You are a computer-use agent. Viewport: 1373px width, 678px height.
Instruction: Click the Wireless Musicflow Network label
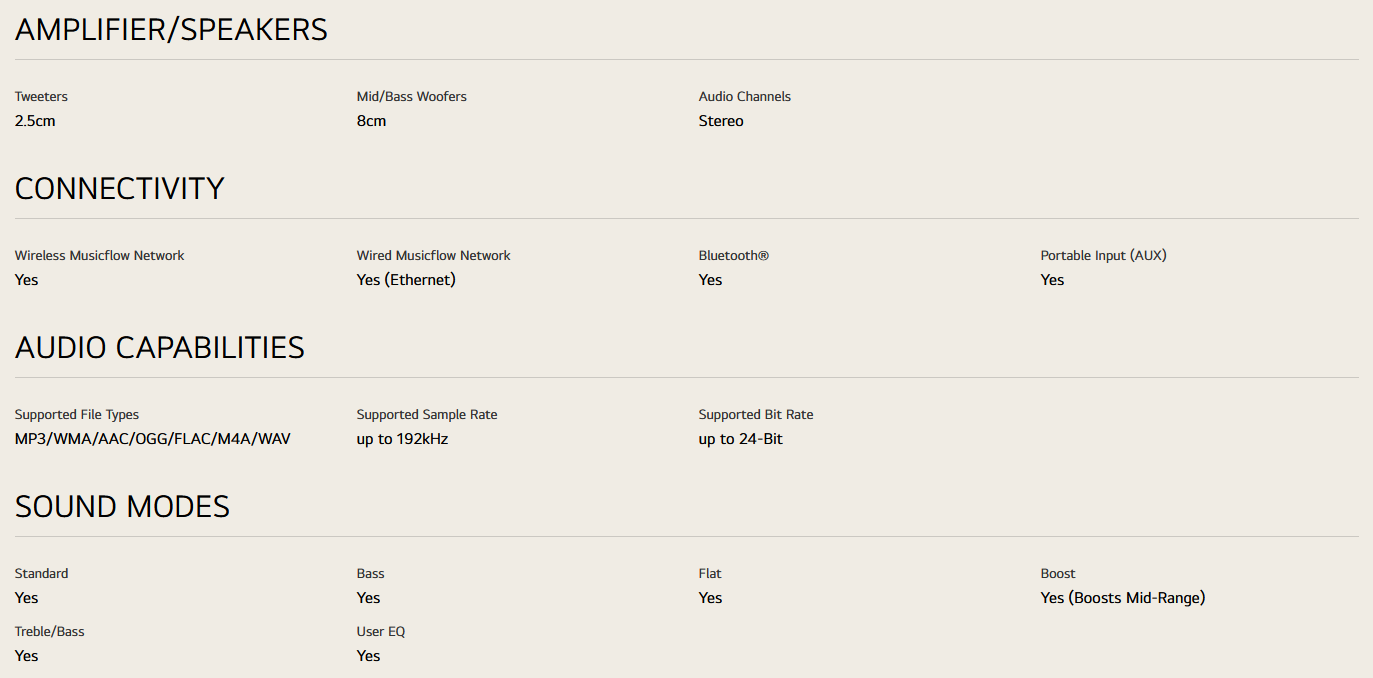99,256
